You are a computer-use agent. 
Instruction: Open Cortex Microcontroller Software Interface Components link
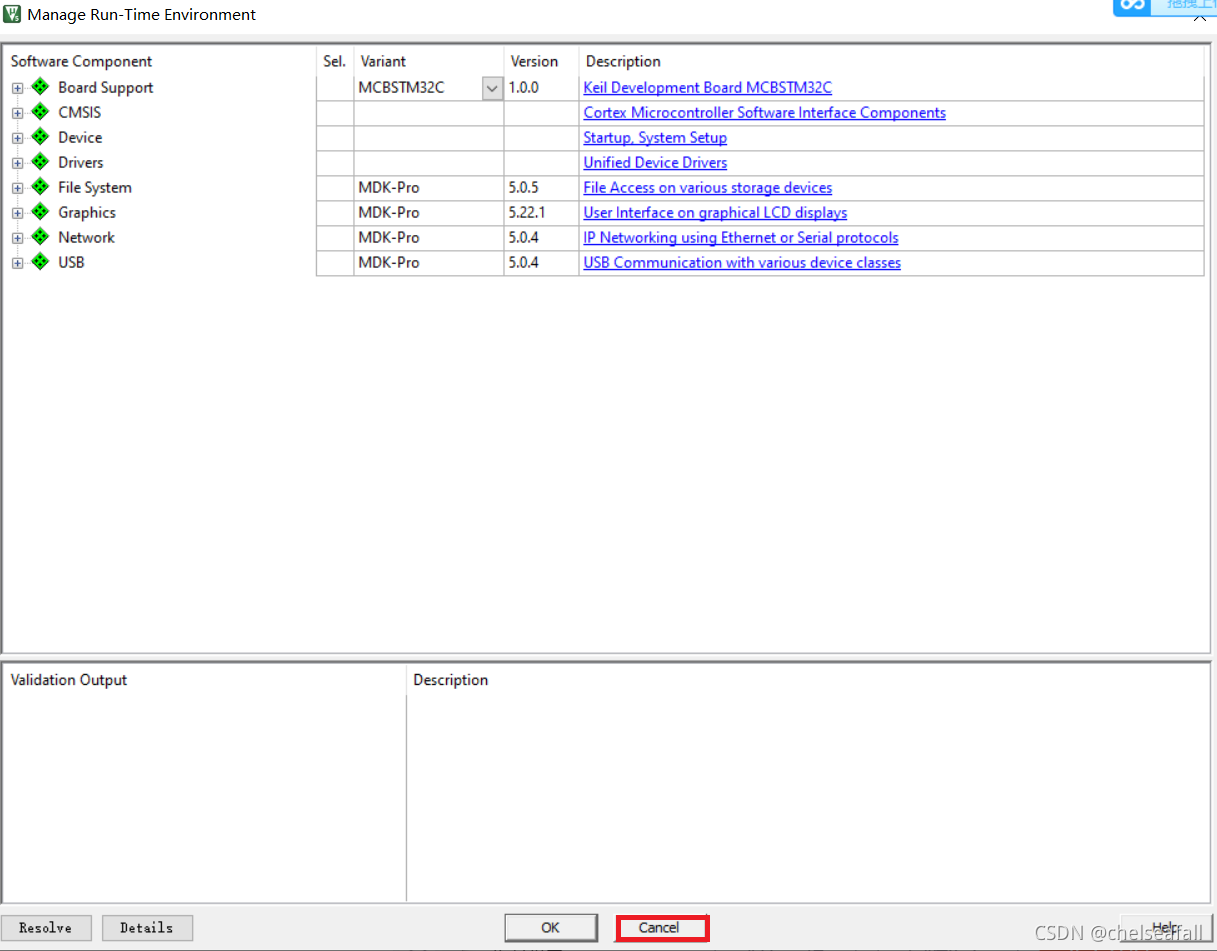764,113
